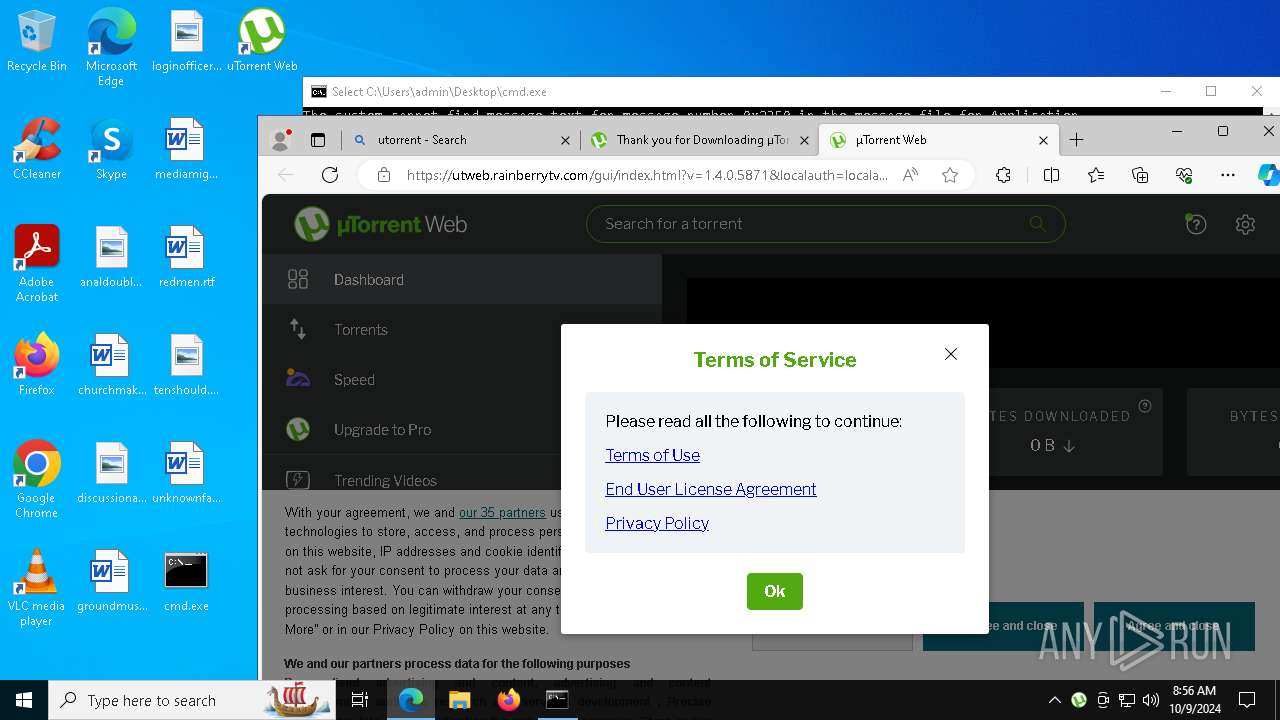The width and height of the screenshot is (1280, 720).
Task: Open the Recycle Bin desktop icon
Action: tap(37, 42)
